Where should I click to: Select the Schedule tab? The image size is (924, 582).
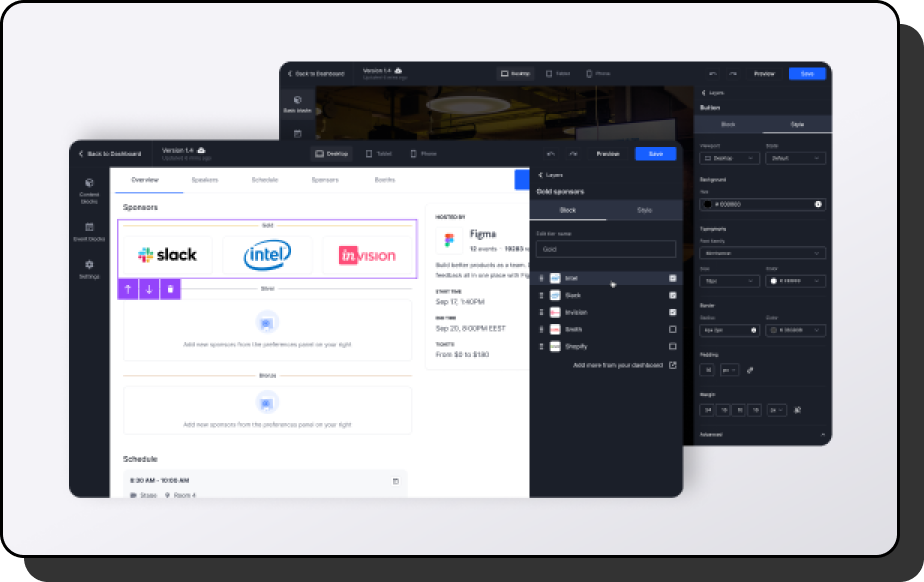click(x=265, y=180)
